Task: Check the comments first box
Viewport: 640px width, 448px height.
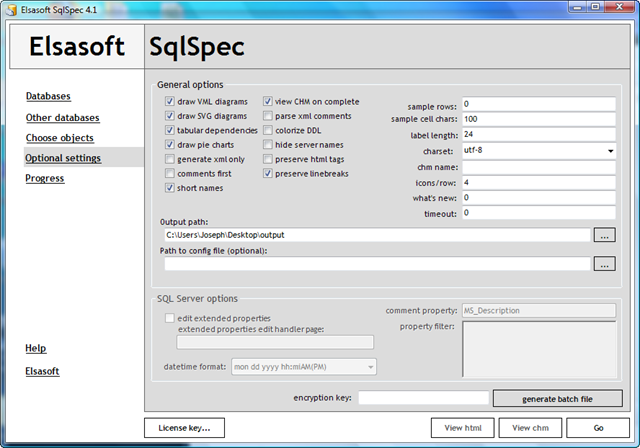Action: click(170, 173)
